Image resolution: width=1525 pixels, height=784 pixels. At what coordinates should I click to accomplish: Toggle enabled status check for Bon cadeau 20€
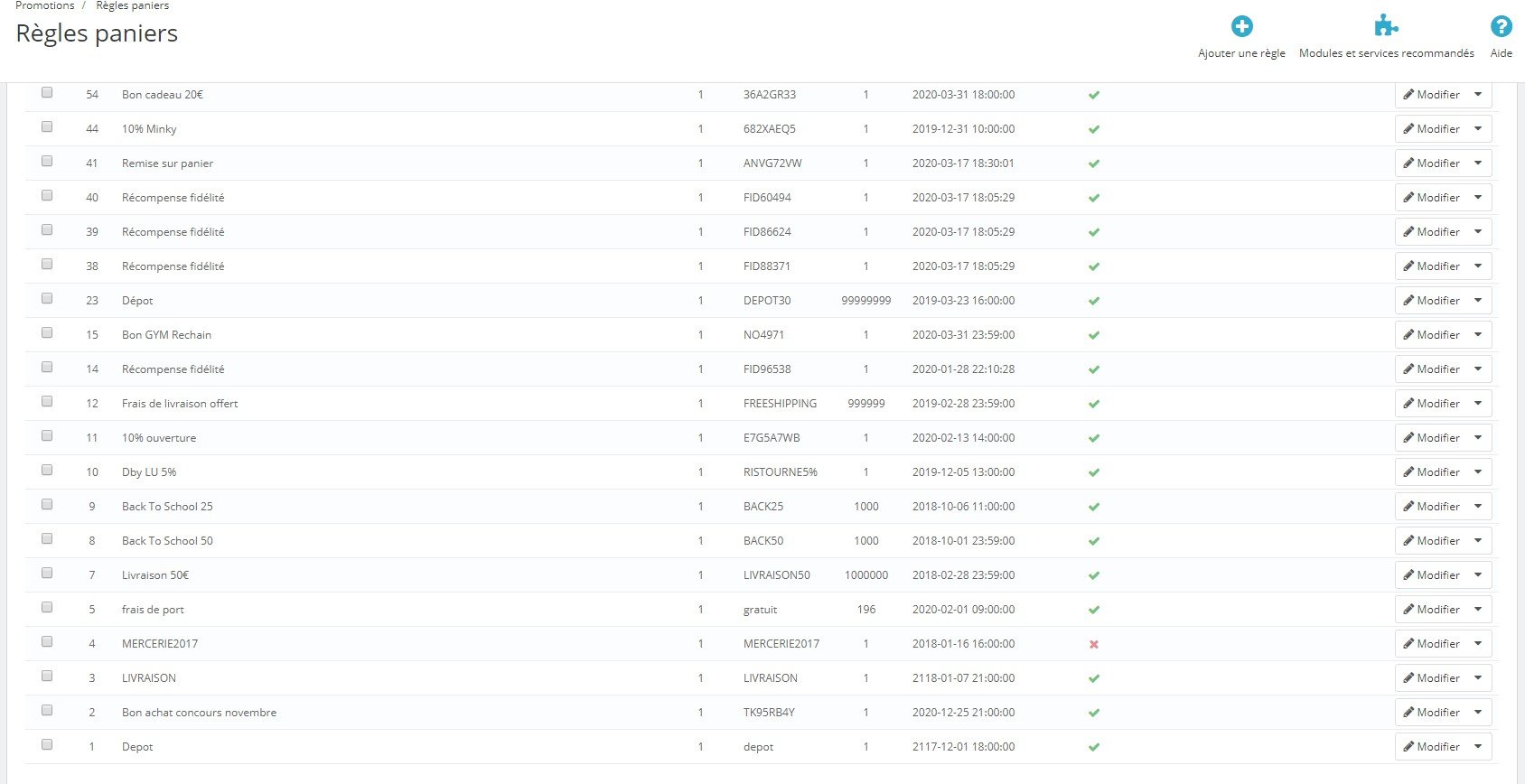click(x=1094, y=95)
